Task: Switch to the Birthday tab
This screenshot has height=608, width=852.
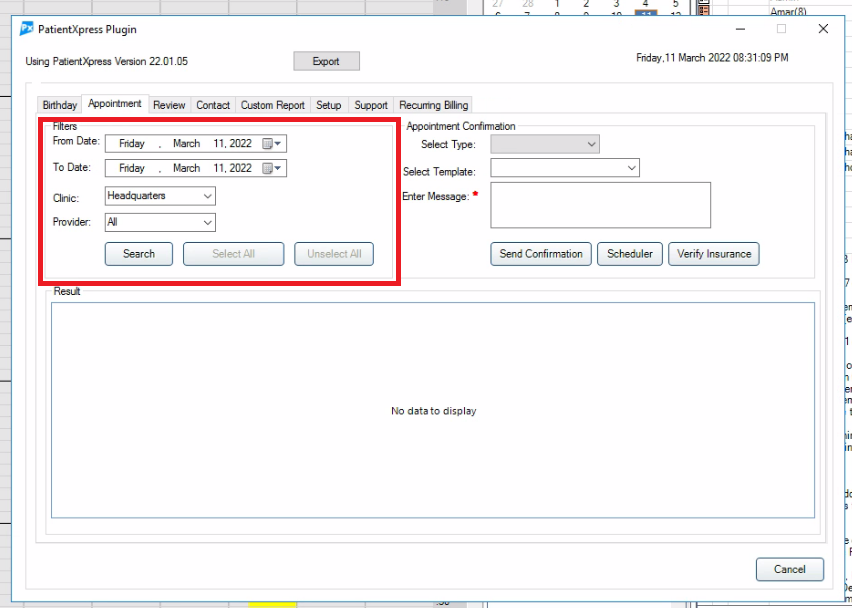Action: [x=60, y=105]
